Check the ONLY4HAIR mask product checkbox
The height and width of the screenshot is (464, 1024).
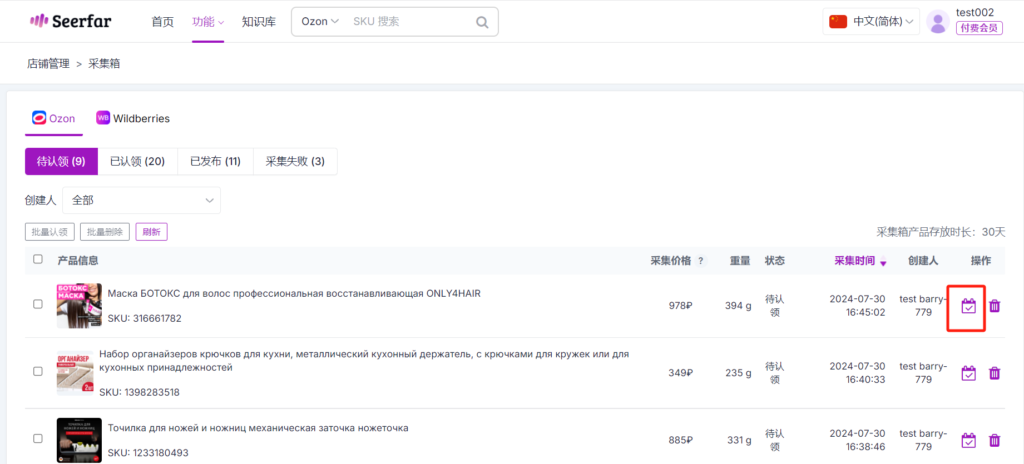click(38, 304)
